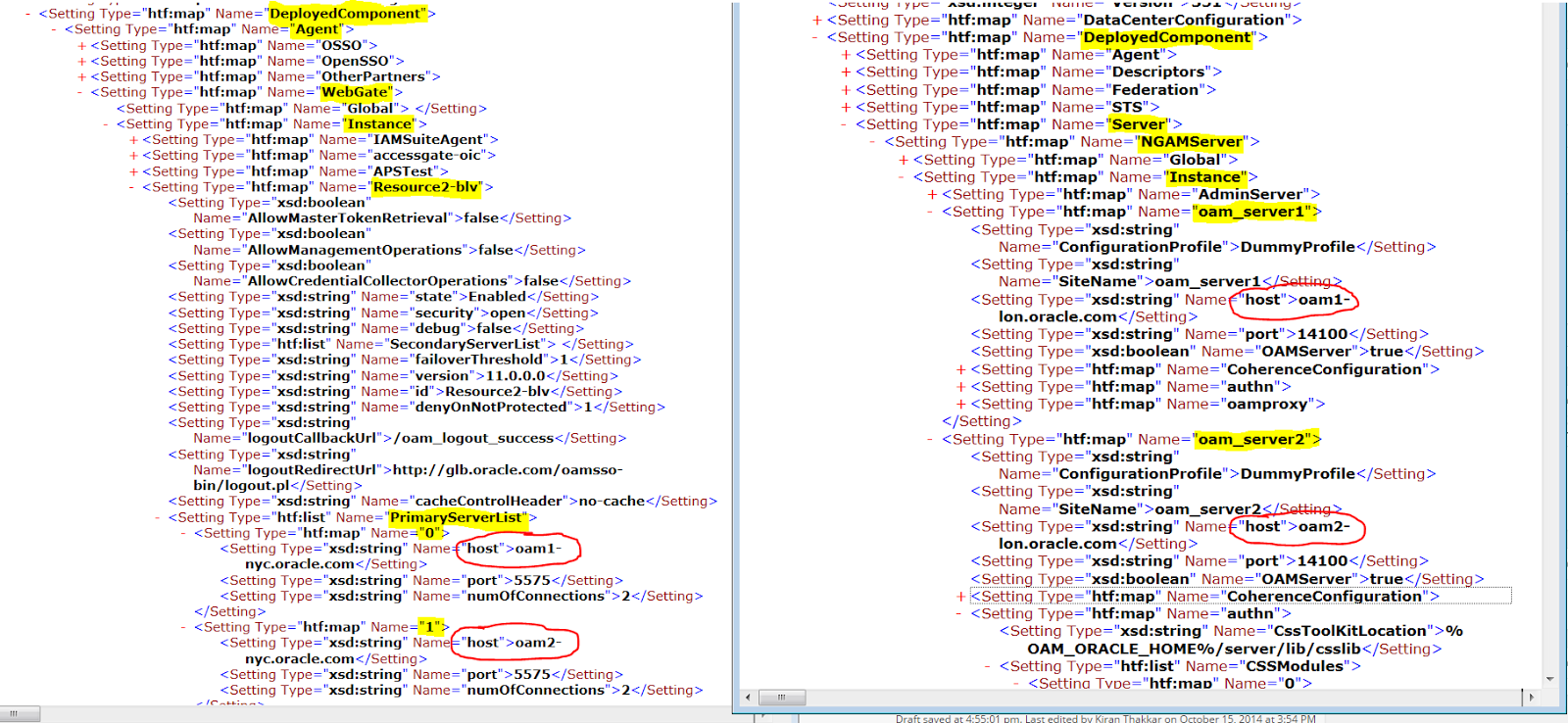Click the "/oam_logout_success" callback URL value
This screenshot has width=1568, height=723.
point(474,438)
